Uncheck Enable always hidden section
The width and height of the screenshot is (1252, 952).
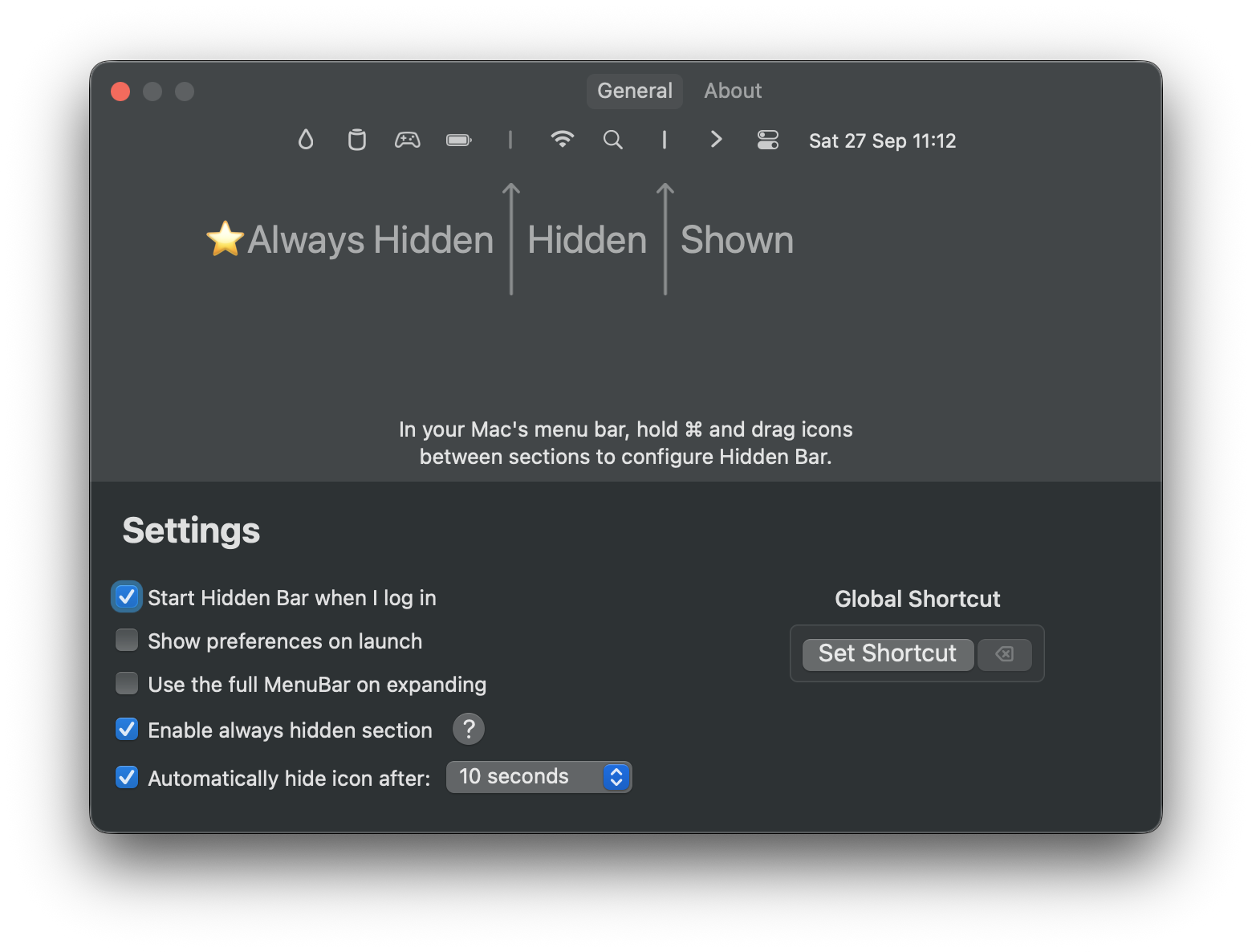[127, 729]
